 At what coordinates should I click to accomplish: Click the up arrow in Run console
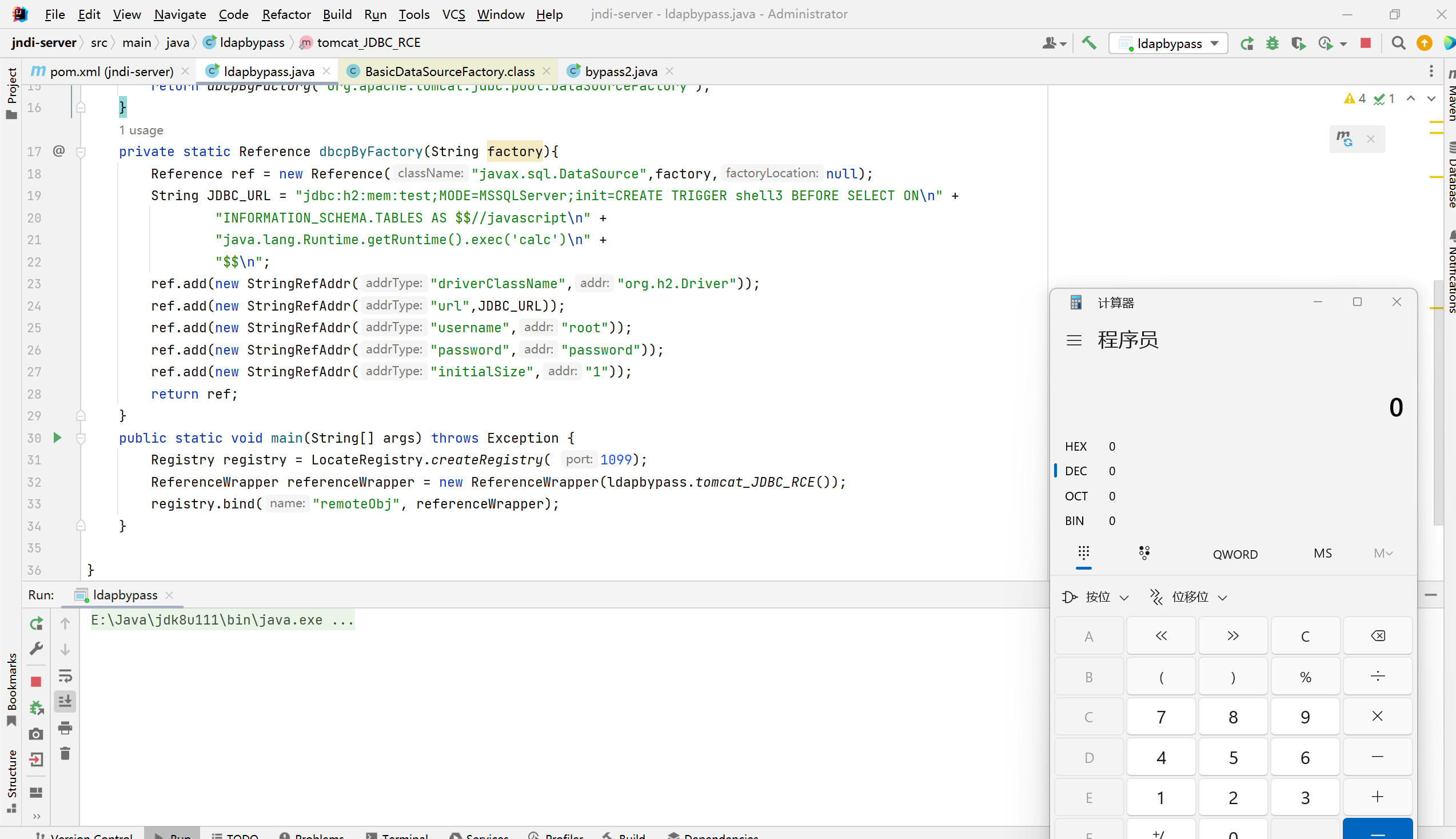(x=65, y=623)
